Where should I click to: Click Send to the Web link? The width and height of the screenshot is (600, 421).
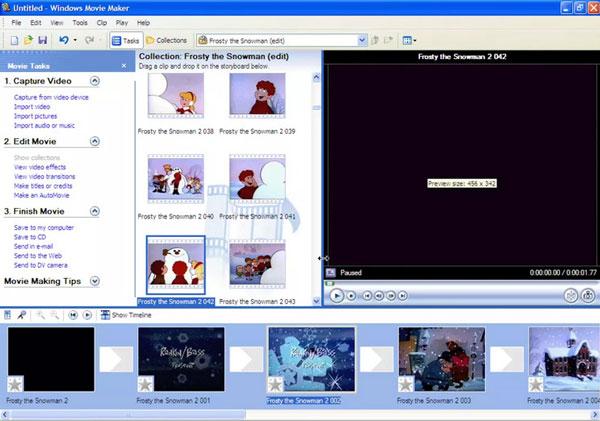(38, 256)
